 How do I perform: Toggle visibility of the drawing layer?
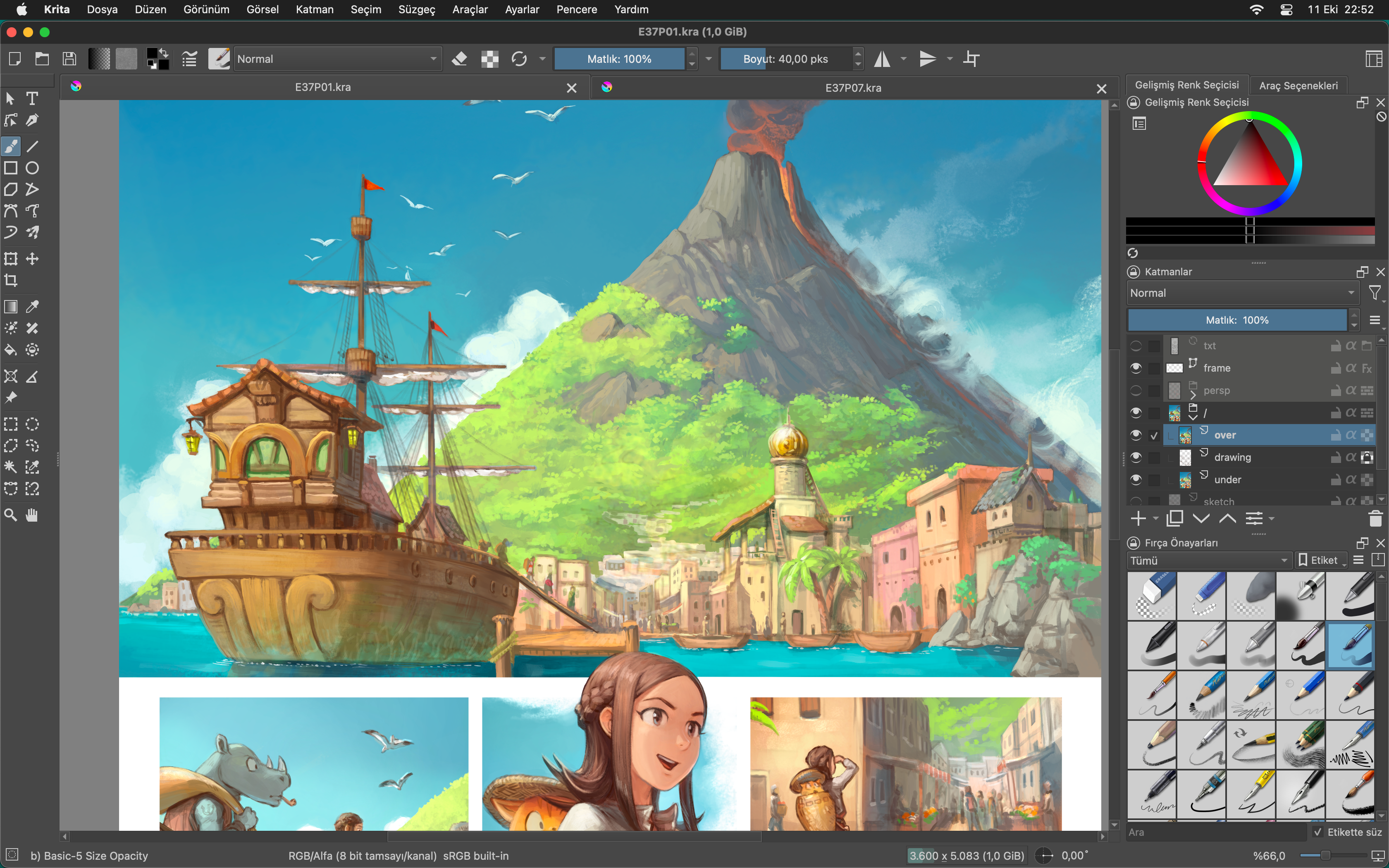pyautogui.click(x=1136, y=458)
